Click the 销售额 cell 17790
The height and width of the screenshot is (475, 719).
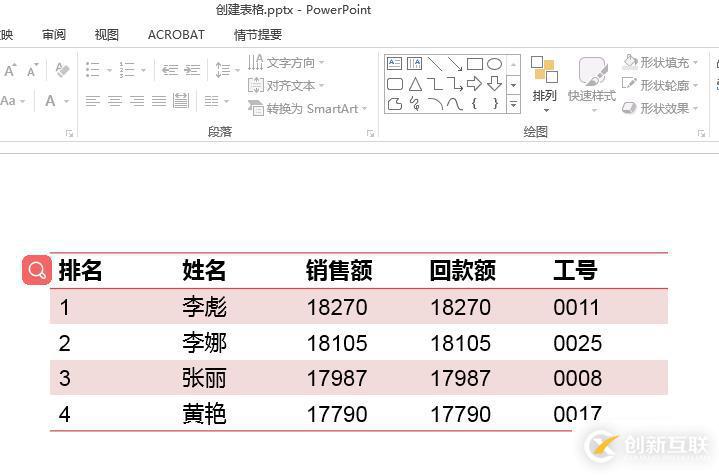[x=337, y=414]
